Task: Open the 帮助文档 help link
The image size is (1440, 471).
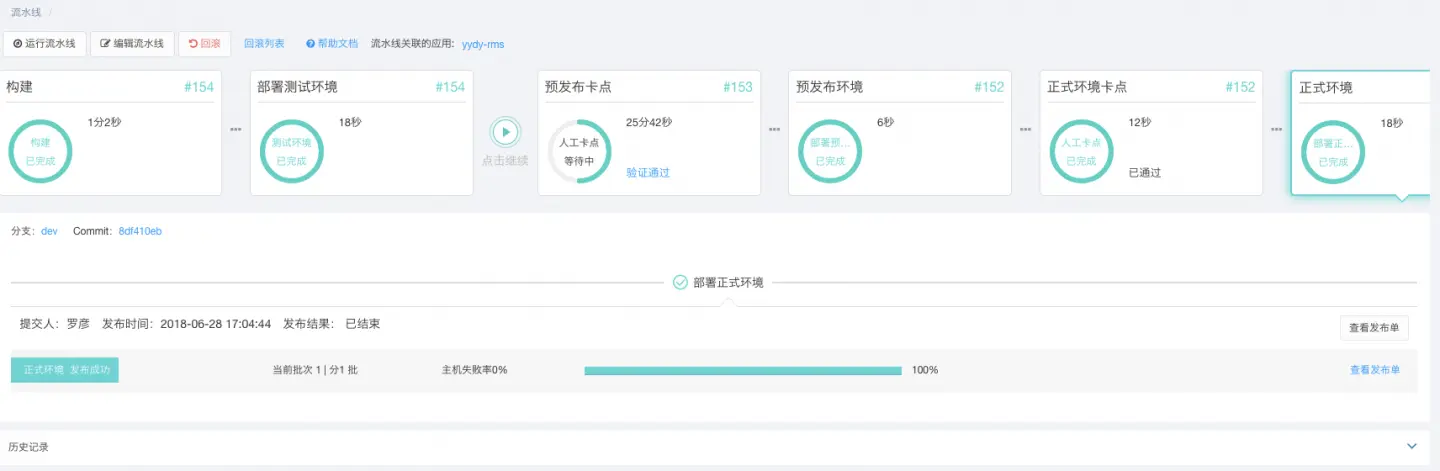Action: point(332,44)
